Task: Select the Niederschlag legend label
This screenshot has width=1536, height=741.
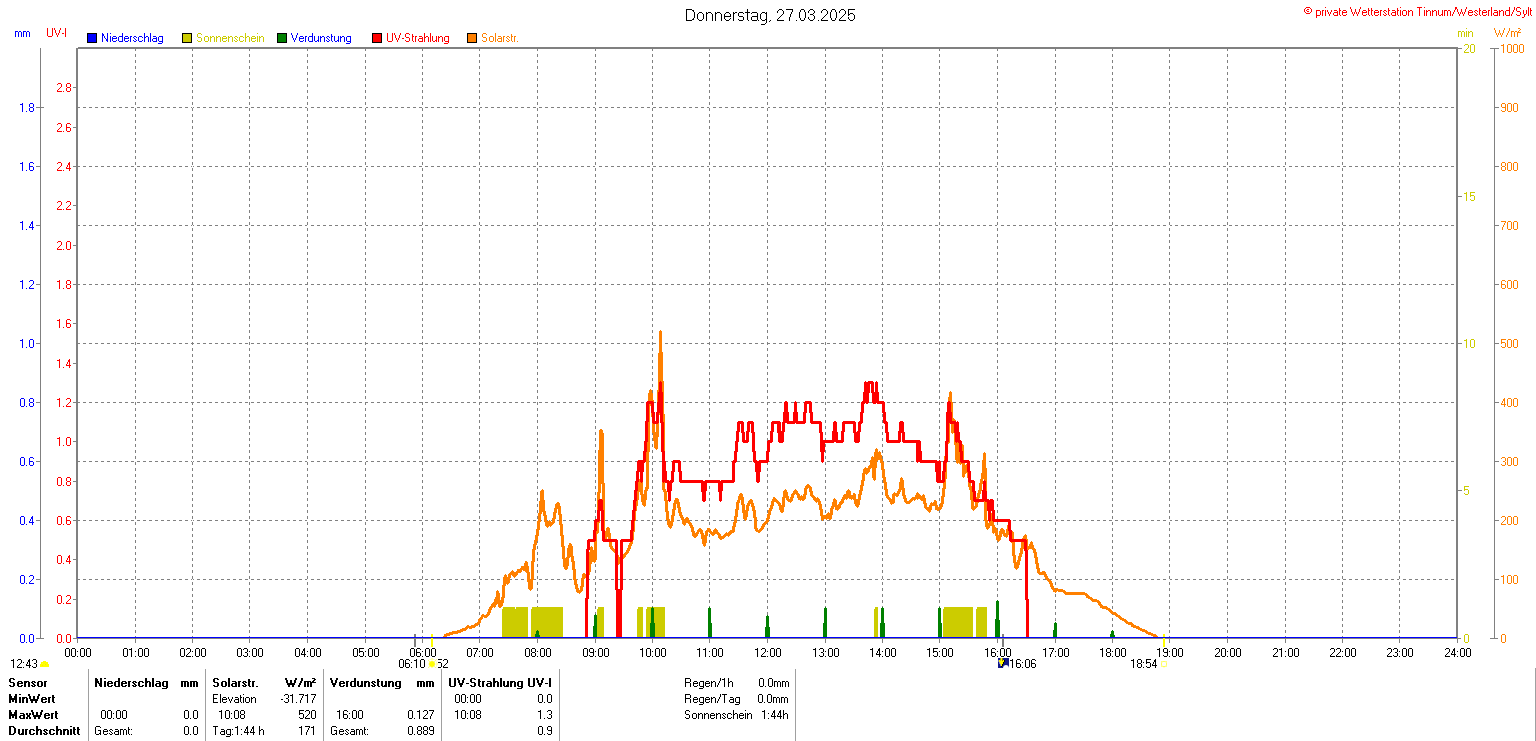Action: [132, 38]
